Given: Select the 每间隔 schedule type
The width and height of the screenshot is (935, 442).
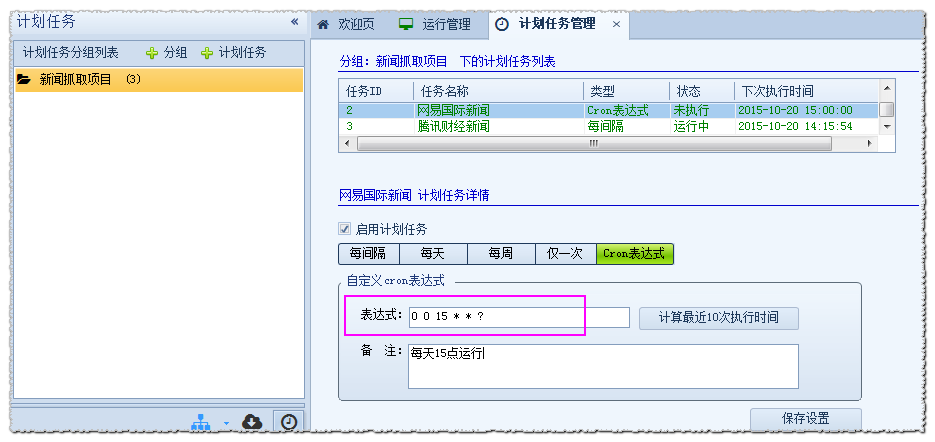Looking at the screenshot, I should point(368,254).
